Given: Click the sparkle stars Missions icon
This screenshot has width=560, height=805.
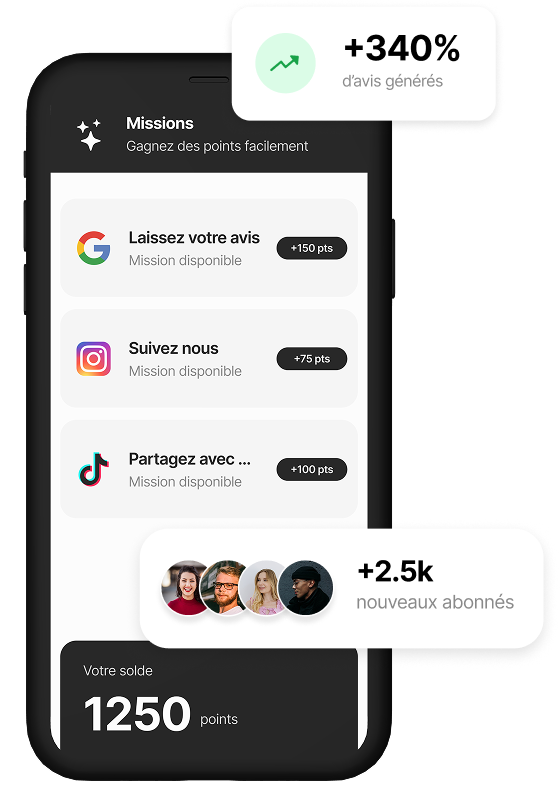Looking at the screenshot, I should (x=89, y=135).
